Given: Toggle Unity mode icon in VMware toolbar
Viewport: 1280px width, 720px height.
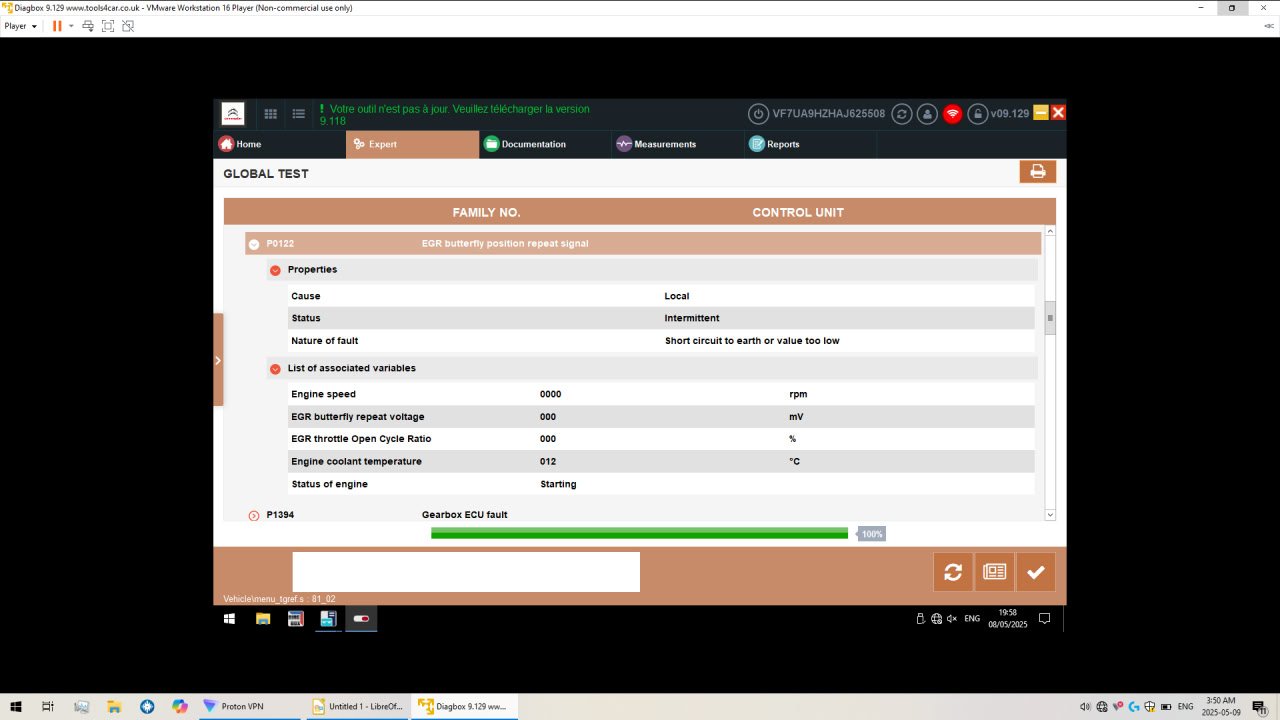Looking at the screenshot, I should (x=128, y=26).
